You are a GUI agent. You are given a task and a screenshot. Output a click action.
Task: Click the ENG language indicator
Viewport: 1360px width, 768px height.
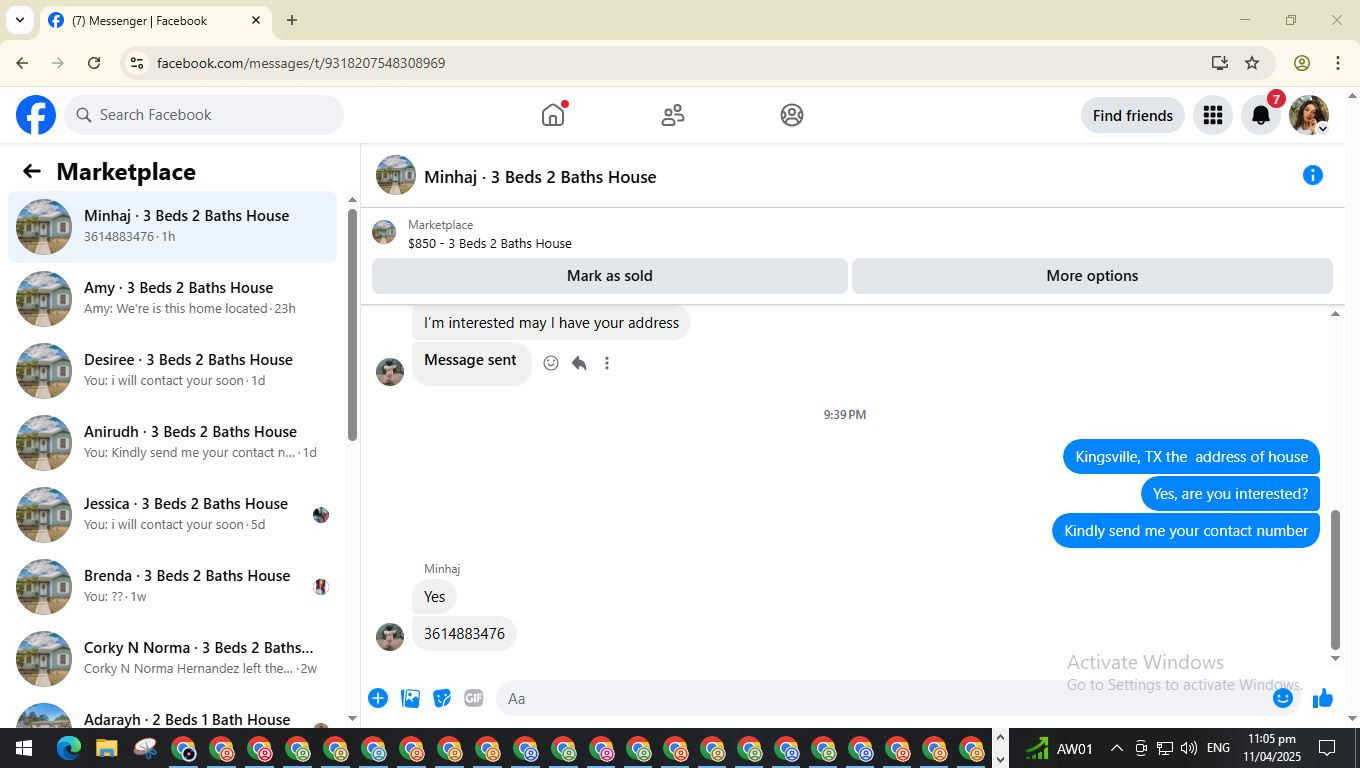click(1218, 748)
